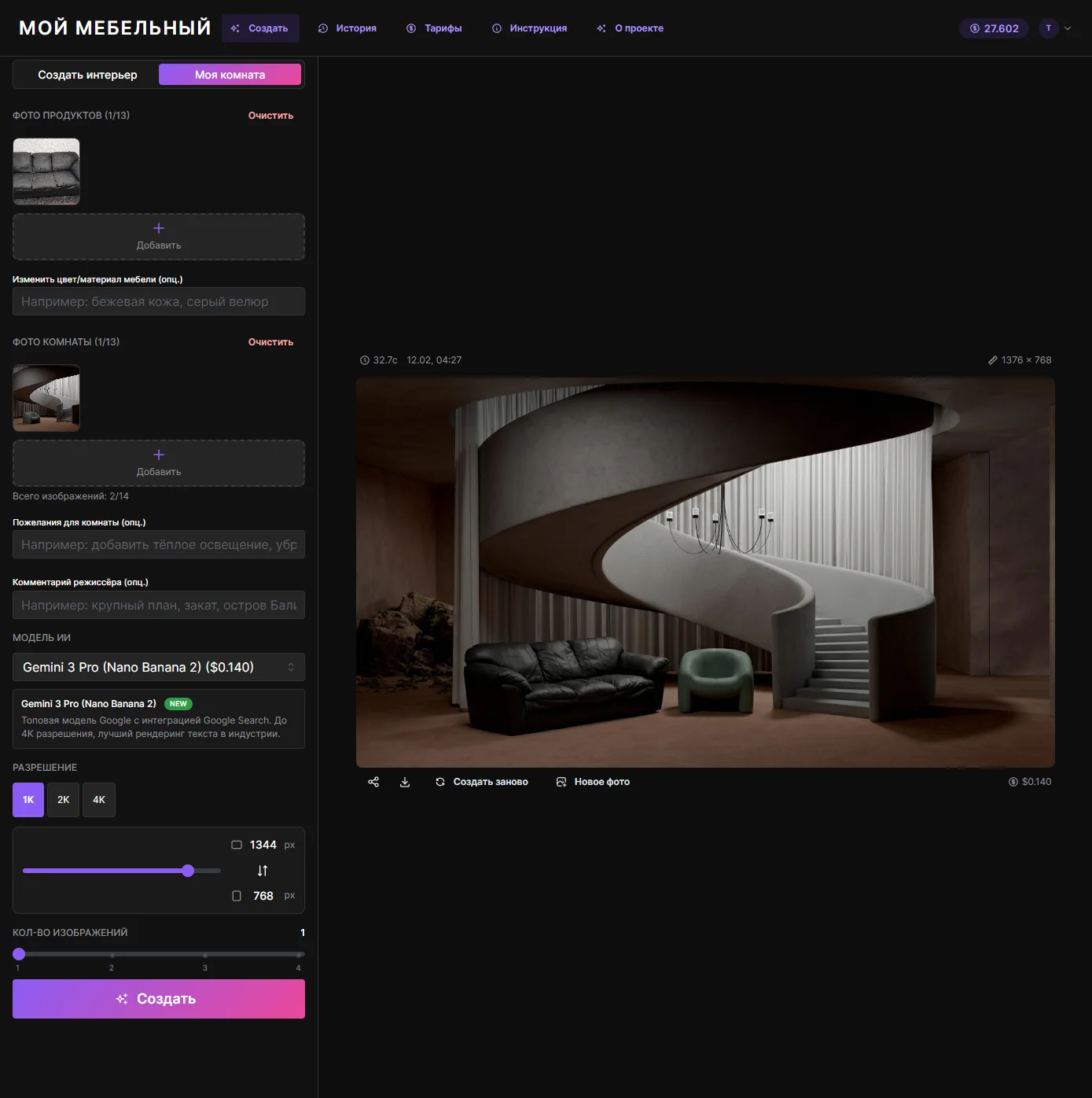Click the refresh icon of Создать заново
1092x1098 pixels.
point(440,782)
